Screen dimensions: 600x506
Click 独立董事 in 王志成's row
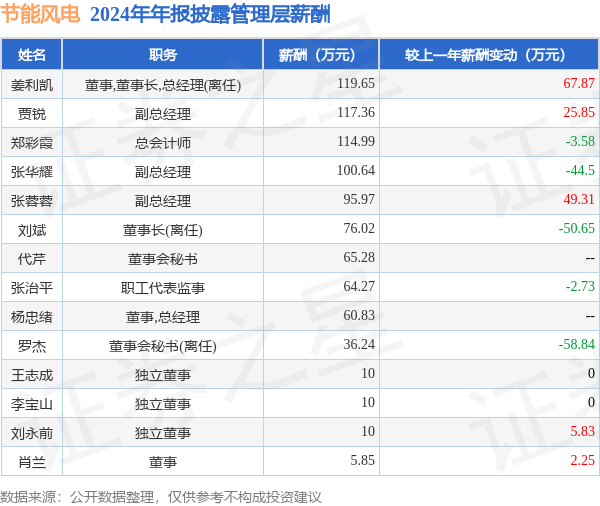coord(163,375)
